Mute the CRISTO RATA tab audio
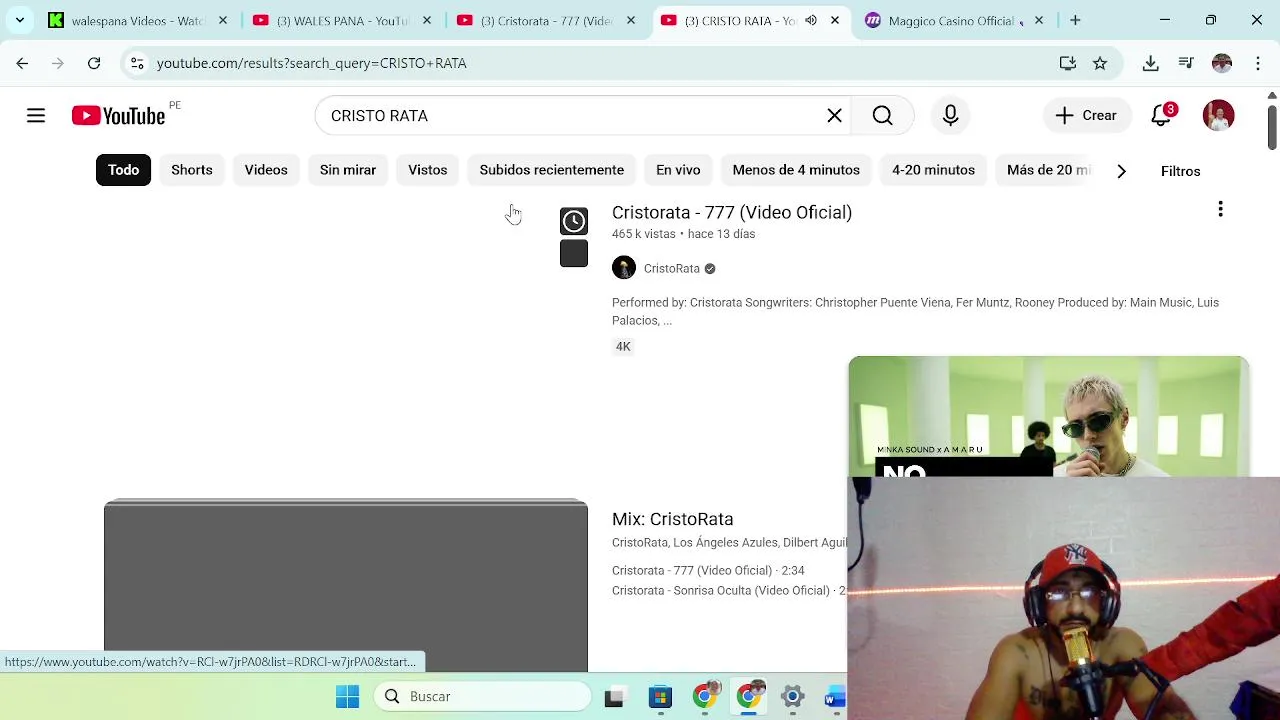The image size is (1280, 720). coord(811,20)
